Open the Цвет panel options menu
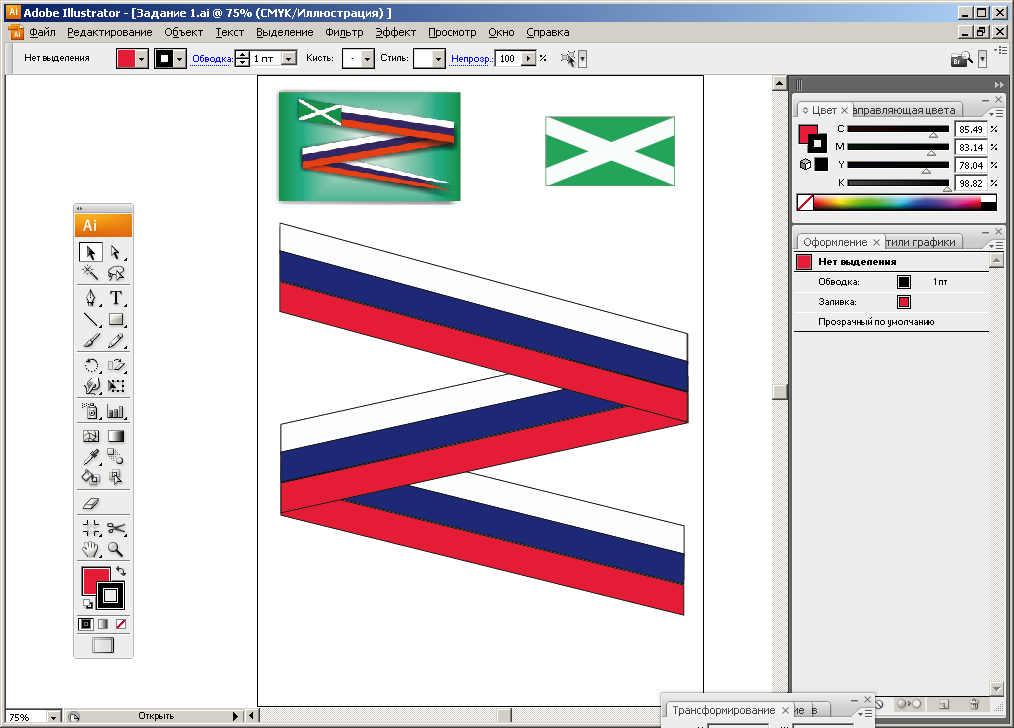The height and width of the screenshot is (728, 1014). coord(996,113)
